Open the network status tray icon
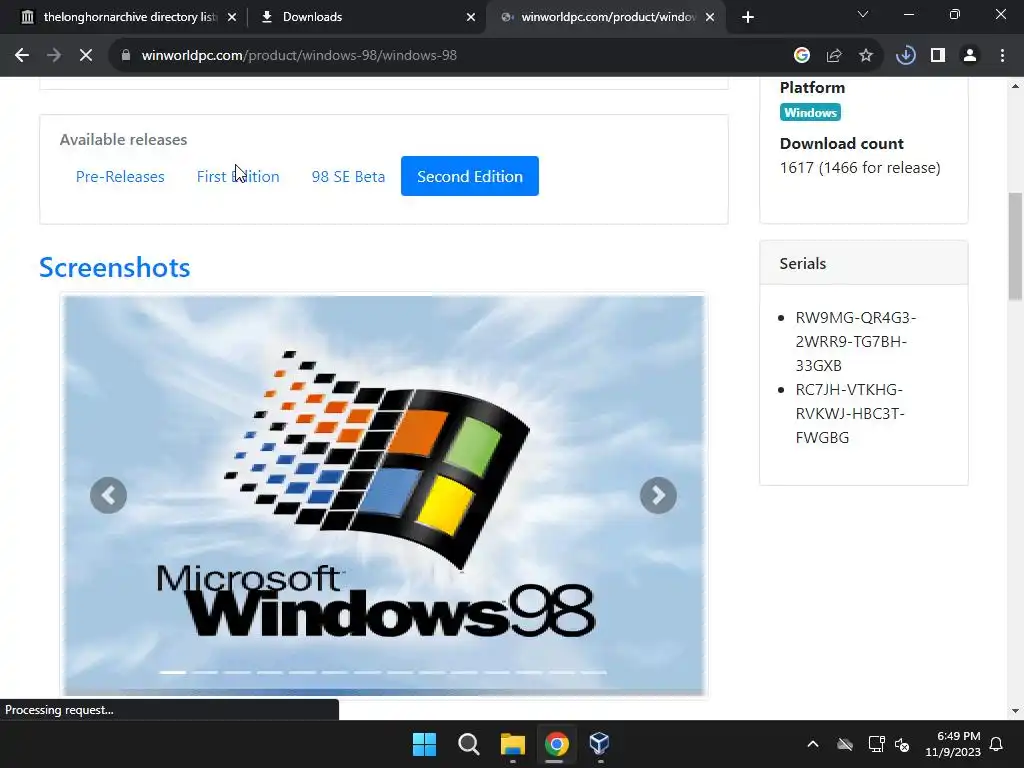1024x768 pixels. tap(876, 744)
